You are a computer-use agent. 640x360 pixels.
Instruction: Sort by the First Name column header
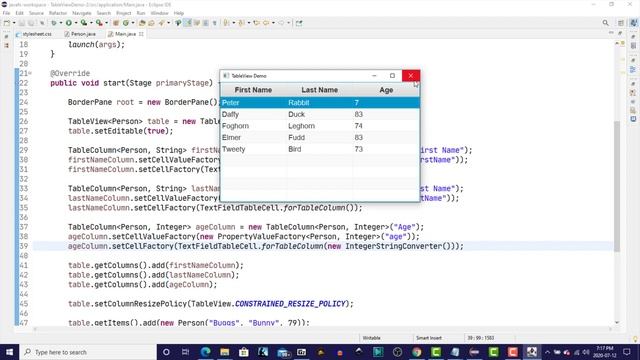(253, 90)
